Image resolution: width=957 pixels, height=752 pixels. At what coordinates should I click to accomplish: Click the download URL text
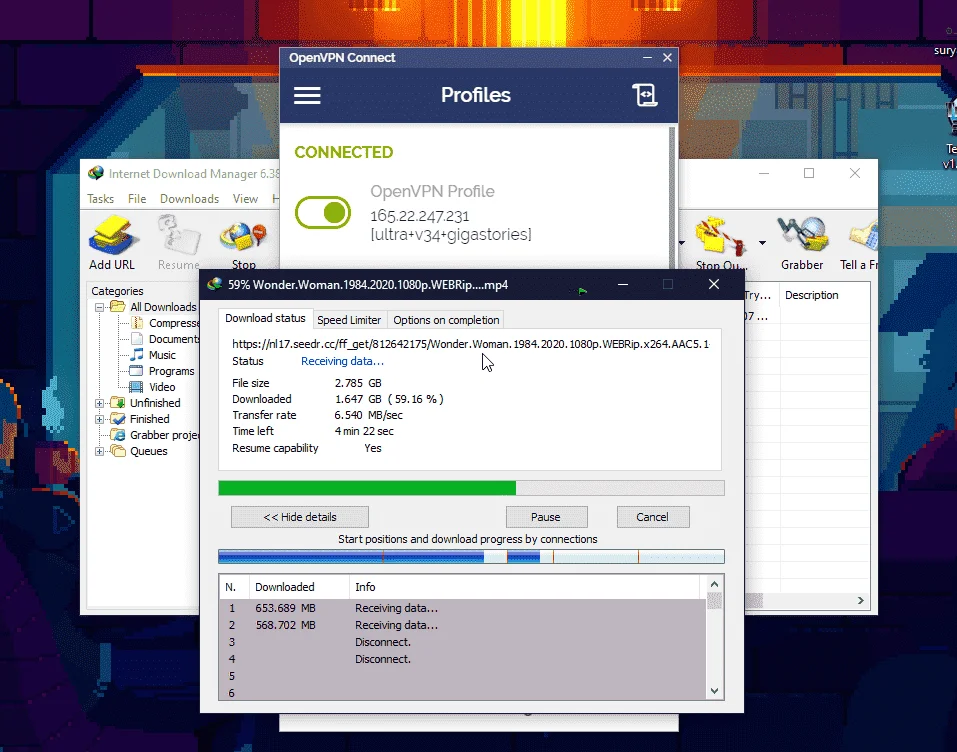click(471, 344)
